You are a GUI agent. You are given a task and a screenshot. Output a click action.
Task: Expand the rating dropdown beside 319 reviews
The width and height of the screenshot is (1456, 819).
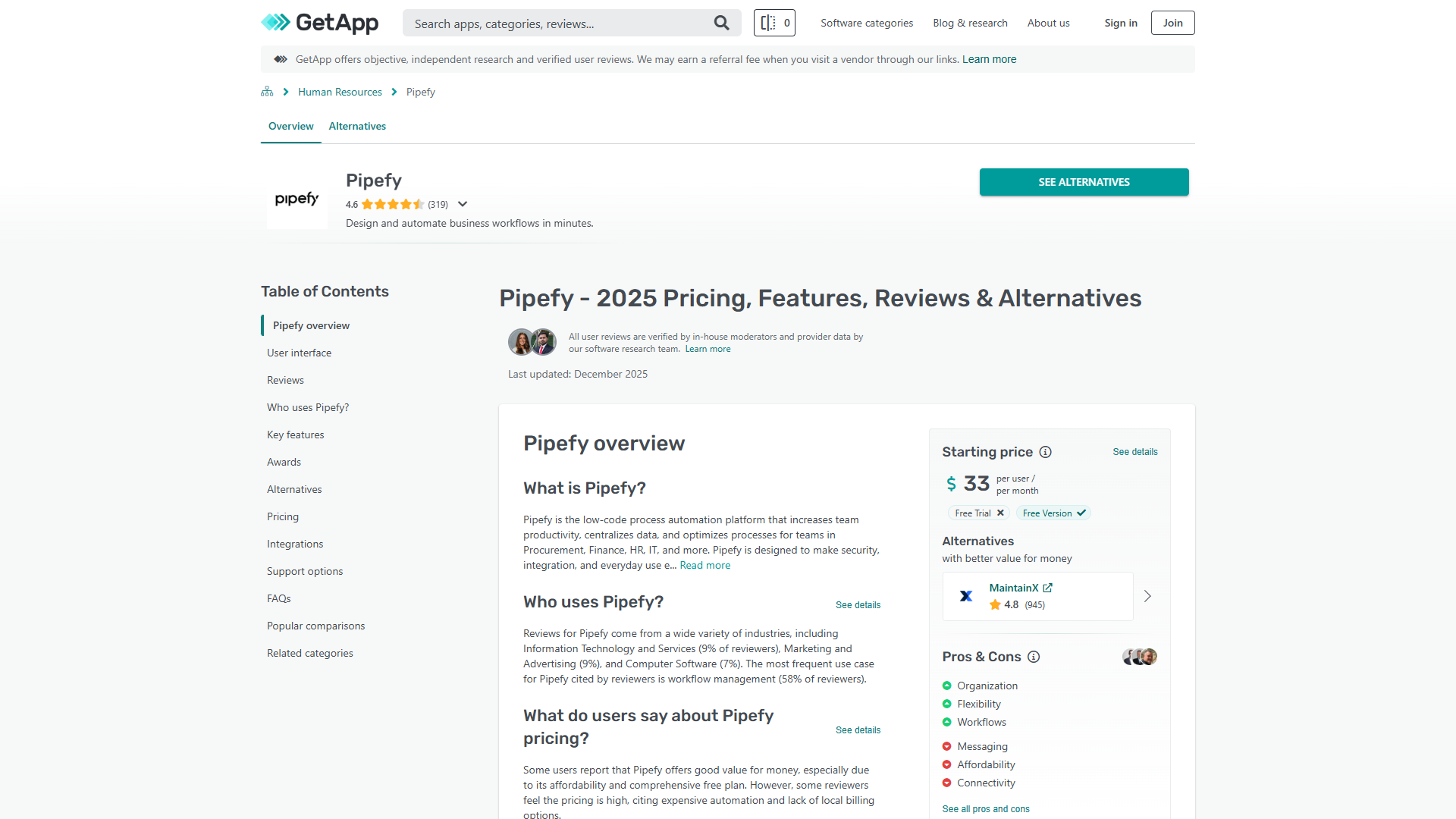click(x=463, y=204)
